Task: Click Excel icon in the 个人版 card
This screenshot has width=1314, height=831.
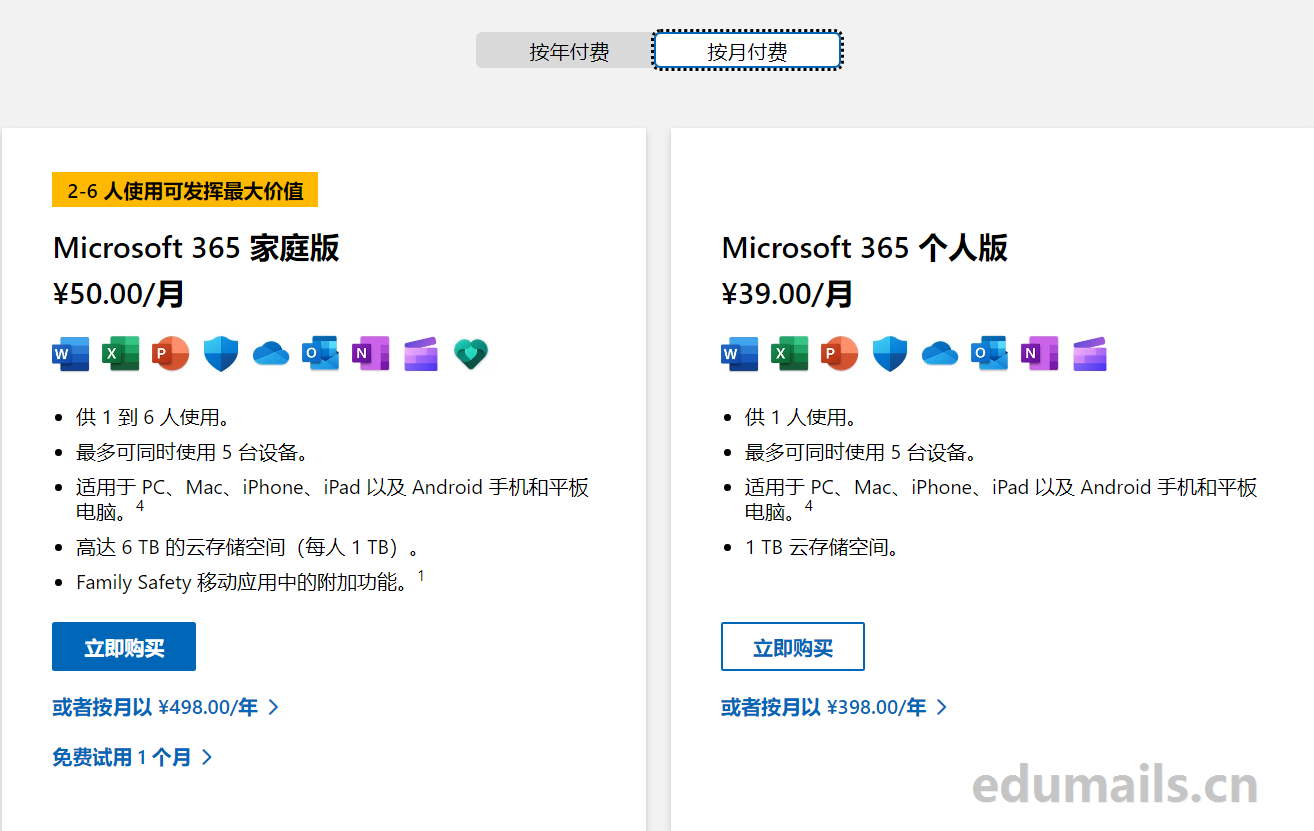Action: [x=789, y=354]
